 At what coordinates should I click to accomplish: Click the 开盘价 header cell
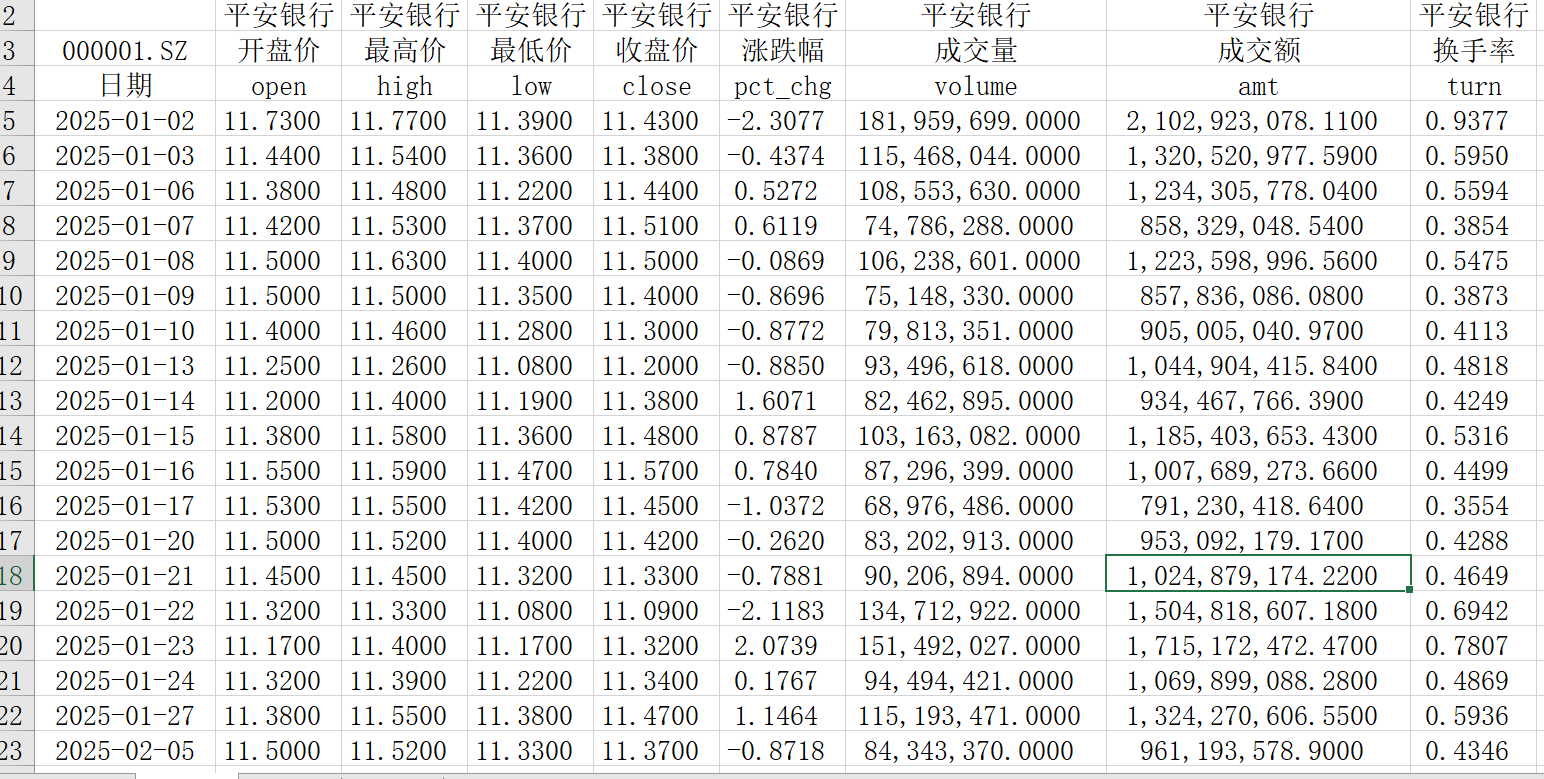pos(278,50)
